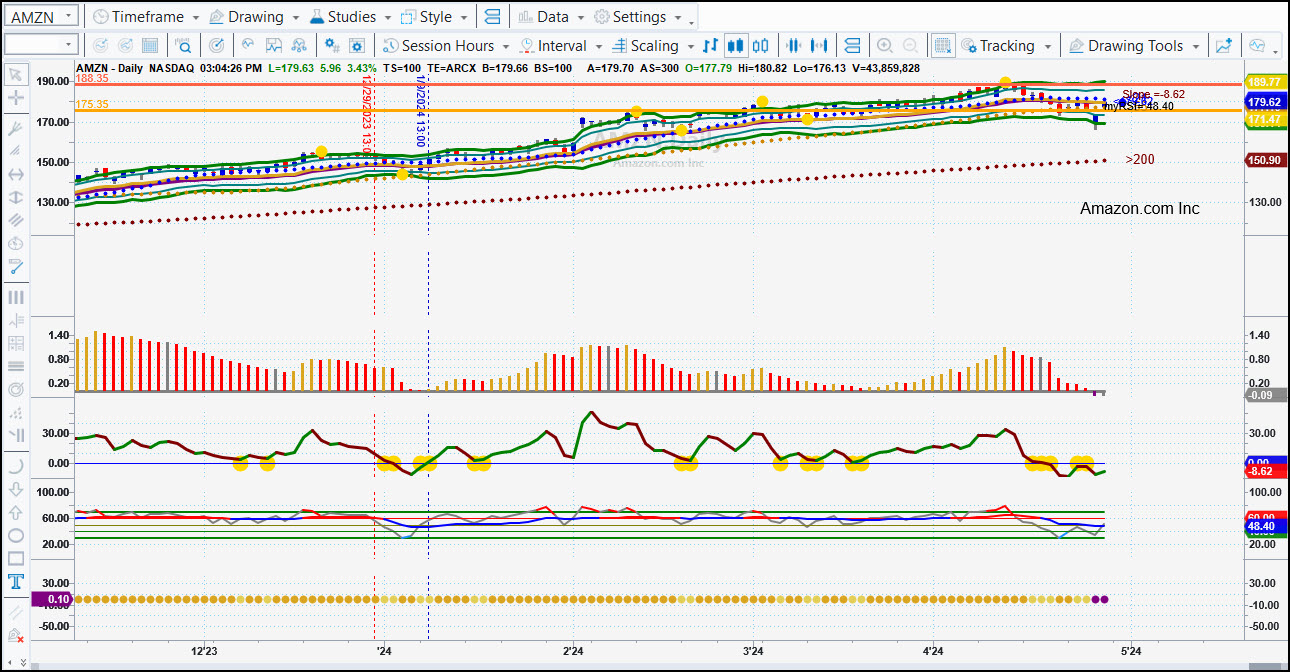Open the Drawing menu
Screen dimensions: 1290x672
255,17
